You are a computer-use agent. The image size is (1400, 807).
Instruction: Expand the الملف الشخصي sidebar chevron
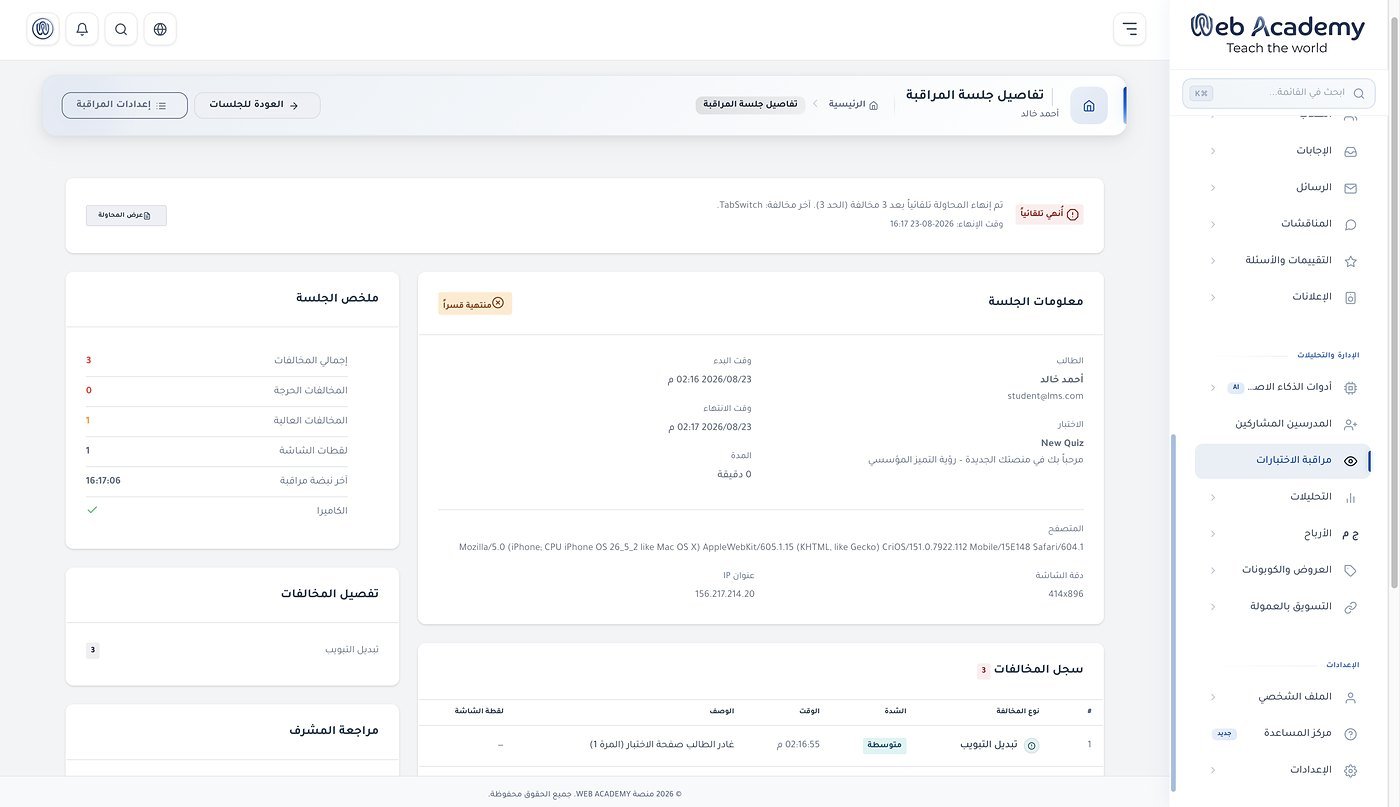(1213, 697)
